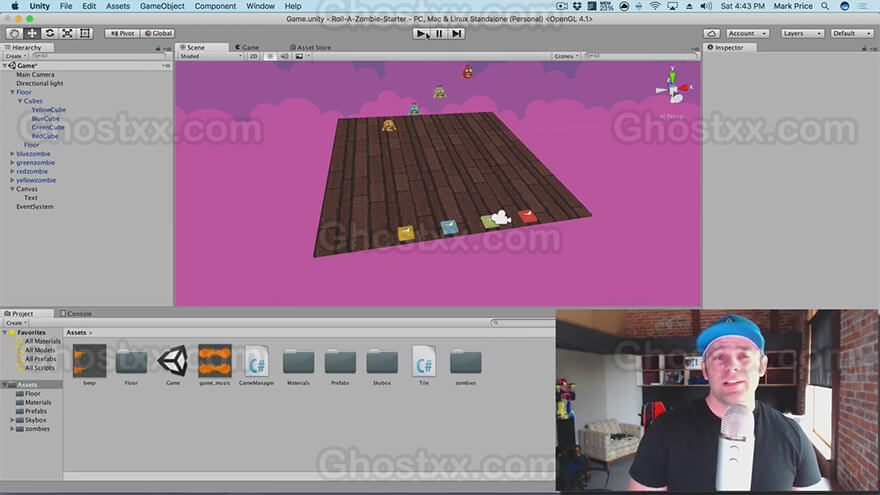The width and height of the screenshot is (880, 495).
Task: Select the Inspector tab
Action: (729, 47)
